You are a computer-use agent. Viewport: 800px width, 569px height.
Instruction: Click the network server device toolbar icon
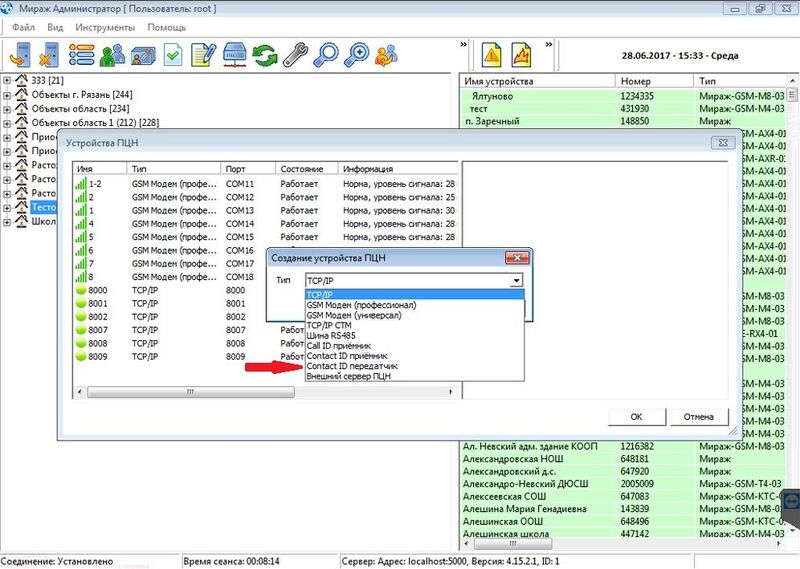[234, 54]
